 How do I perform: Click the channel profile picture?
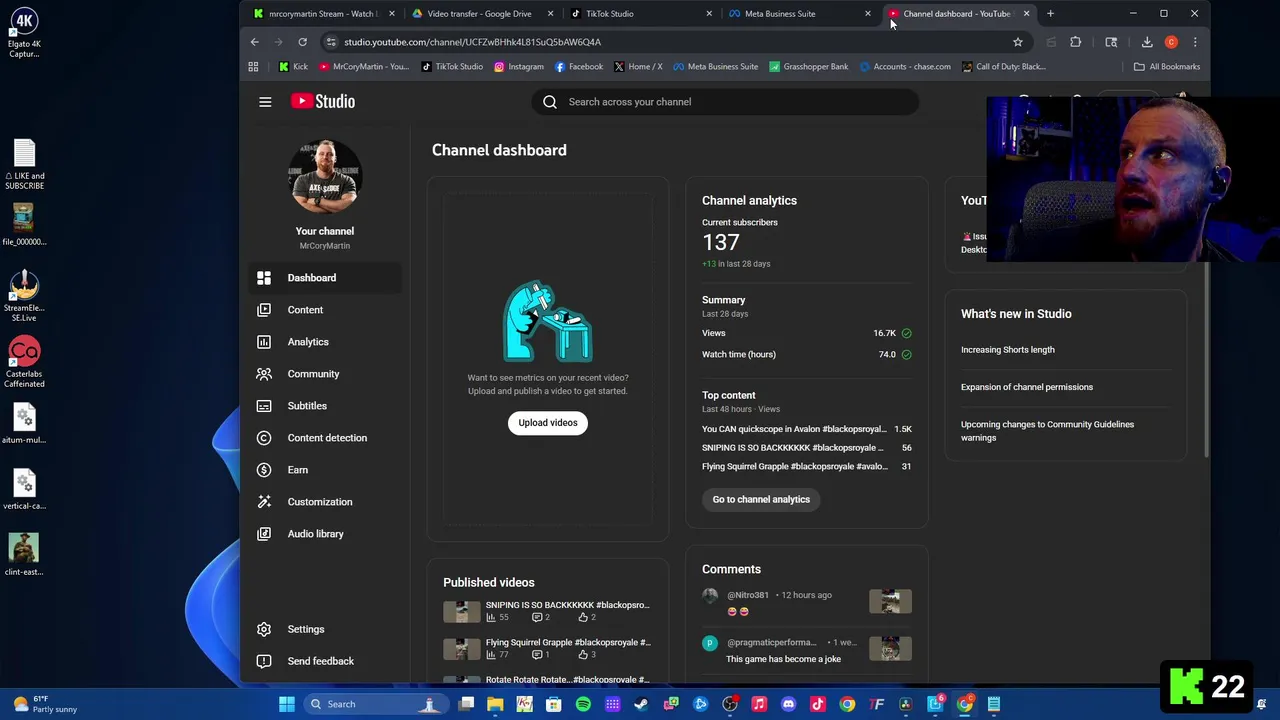(325, 177)
